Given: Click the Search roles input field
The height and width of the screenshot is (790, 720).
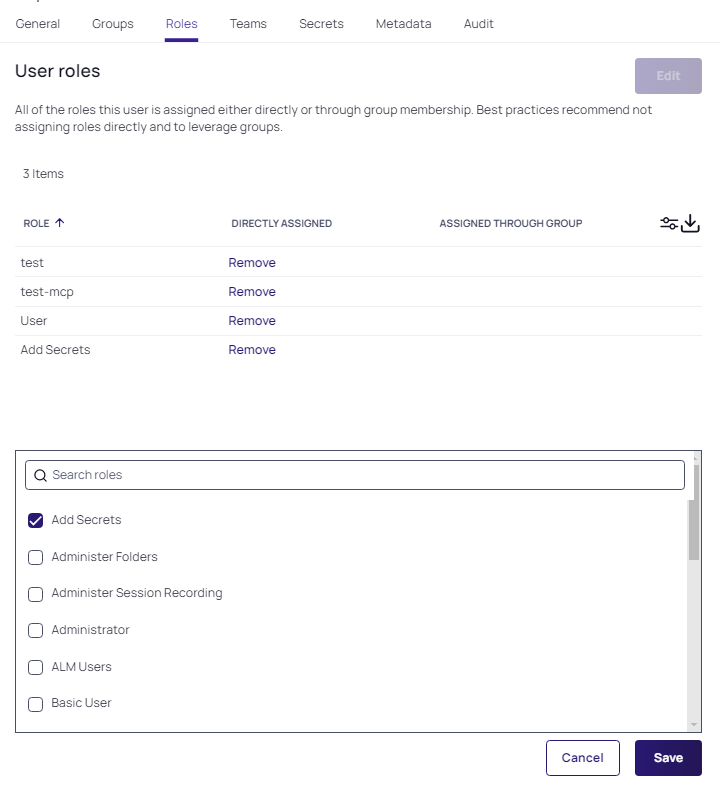Looking at the screenshot, I should 355,475.
